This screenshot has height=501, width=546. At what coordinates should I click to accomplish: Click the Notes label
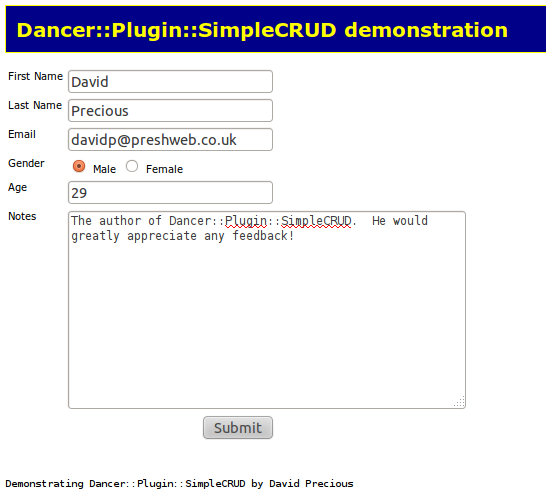coord(22,216)
